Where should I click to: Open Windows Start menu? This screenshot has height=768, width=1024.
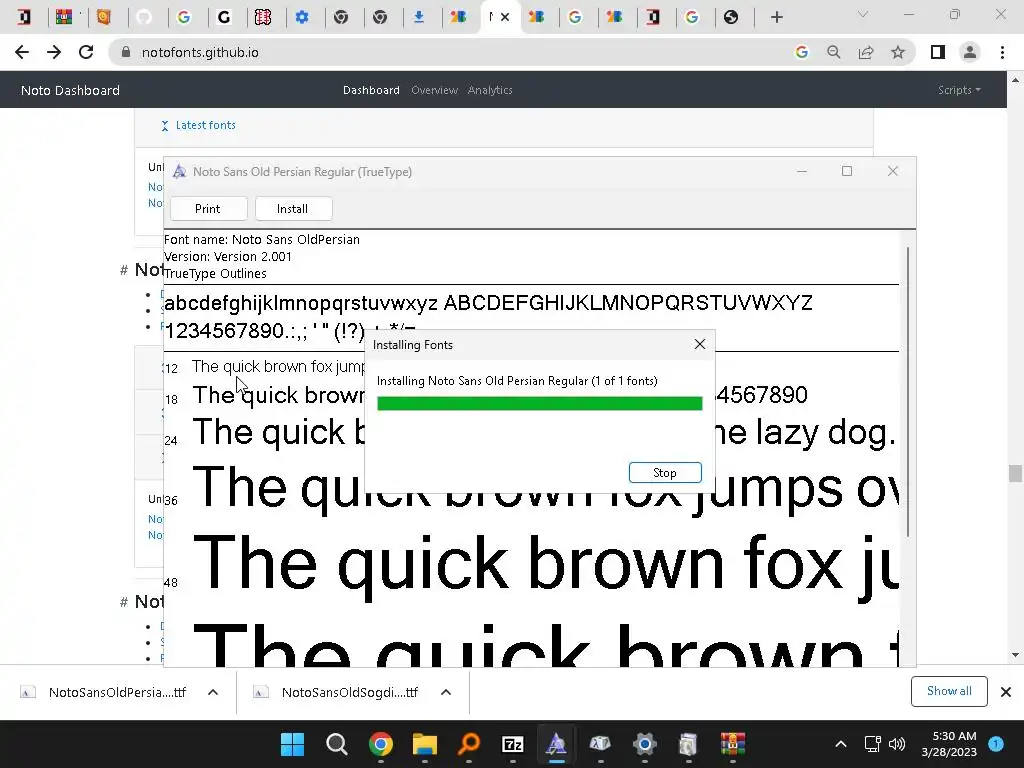293,744
